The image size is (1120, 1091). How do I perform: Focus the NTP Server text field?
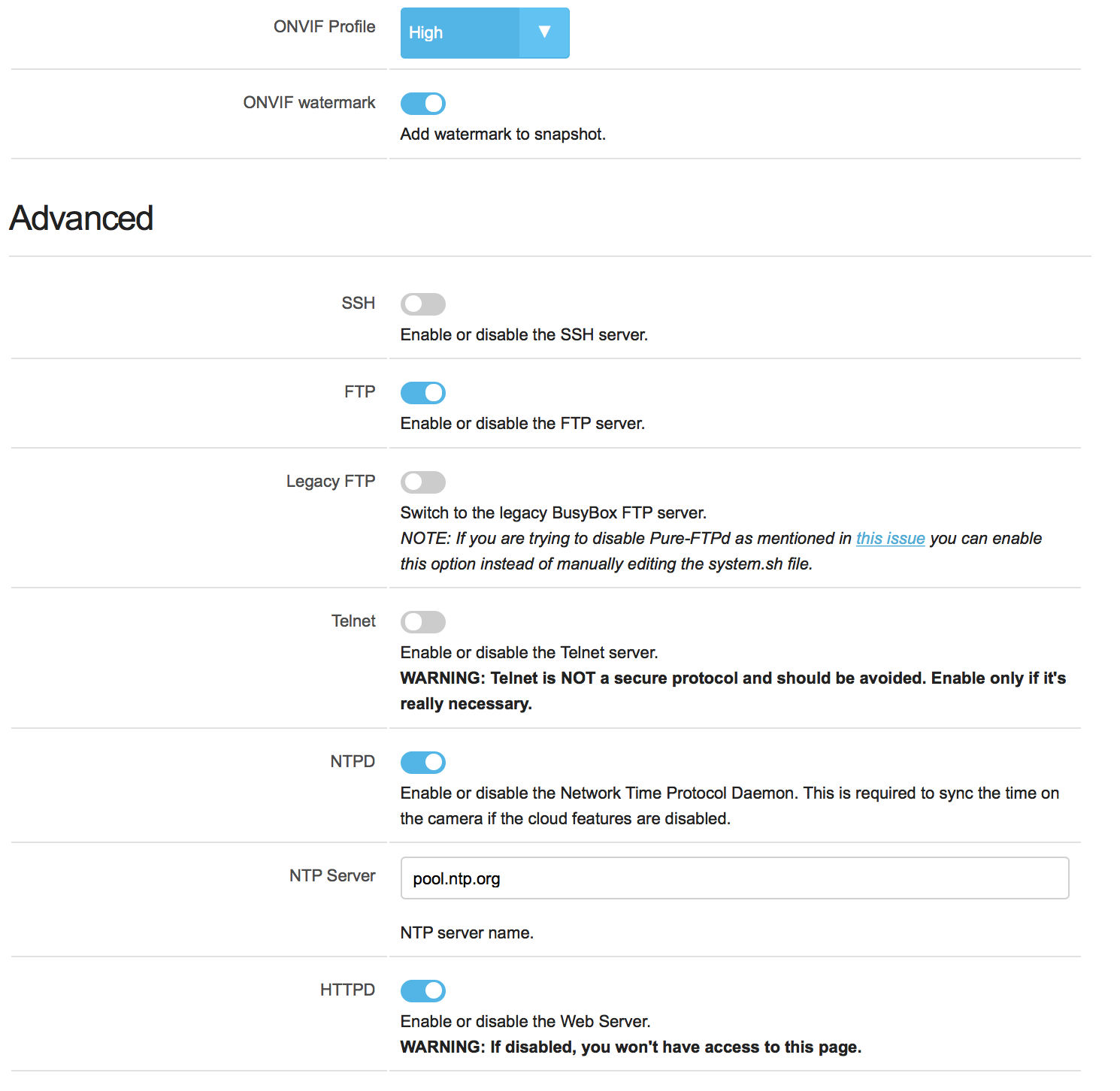coord(734,878)
